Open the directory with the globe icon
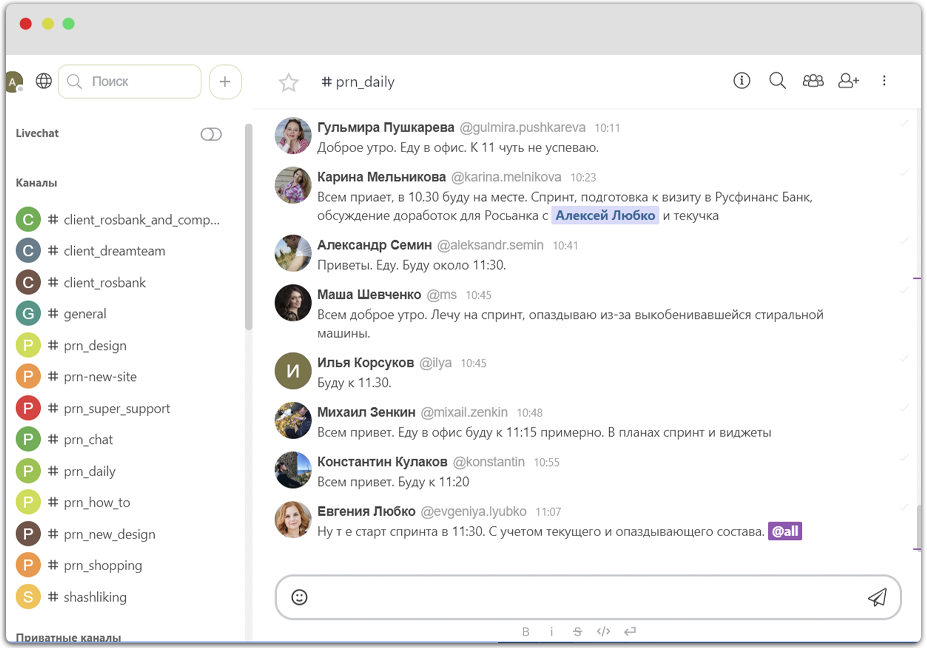 click(x=43, y=80)
